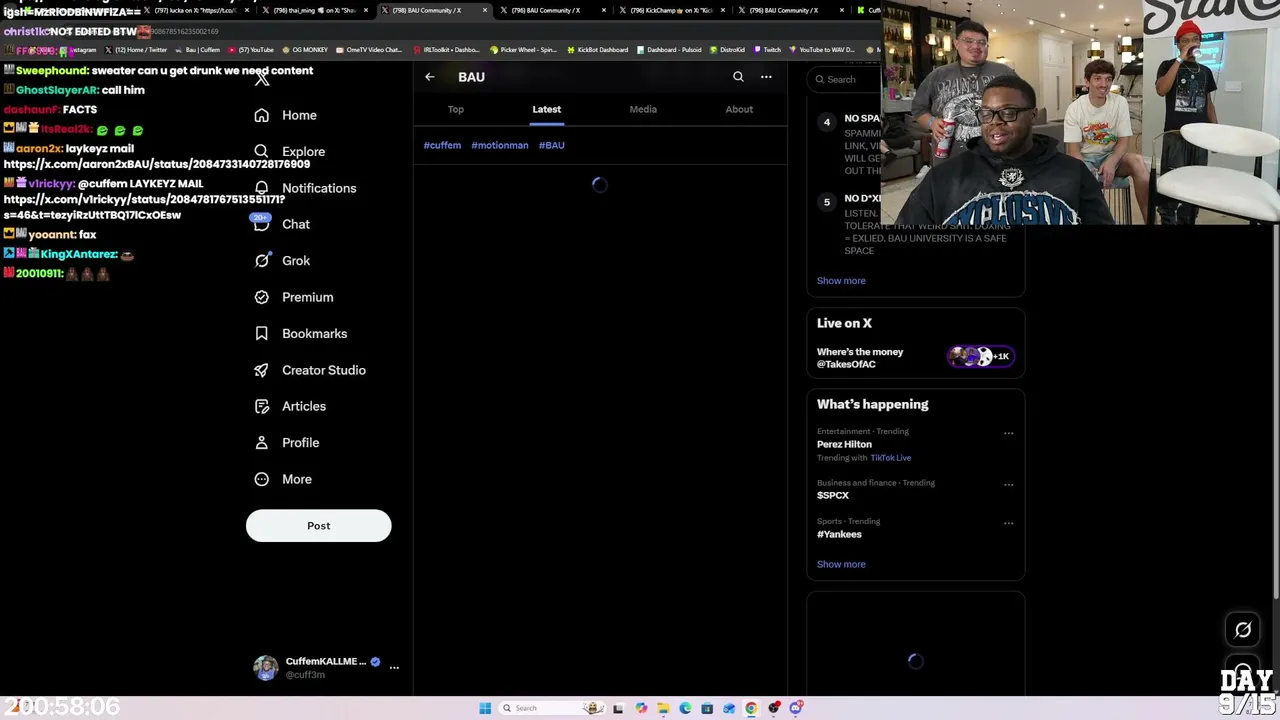Open the #Yankees trending topic
1280x720 pixels.
839,535
